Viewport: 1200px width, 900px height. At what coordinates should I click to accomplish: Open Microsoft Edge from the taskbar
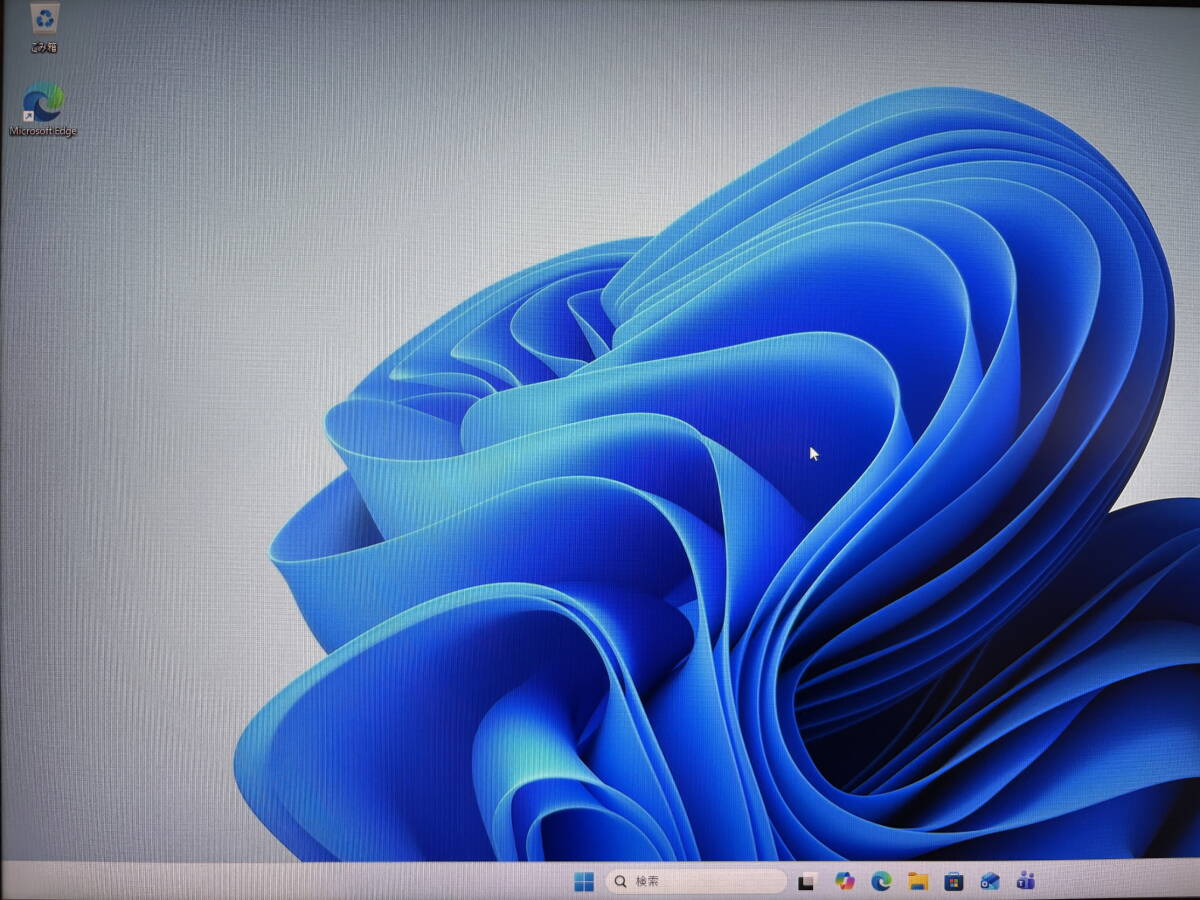881,881
